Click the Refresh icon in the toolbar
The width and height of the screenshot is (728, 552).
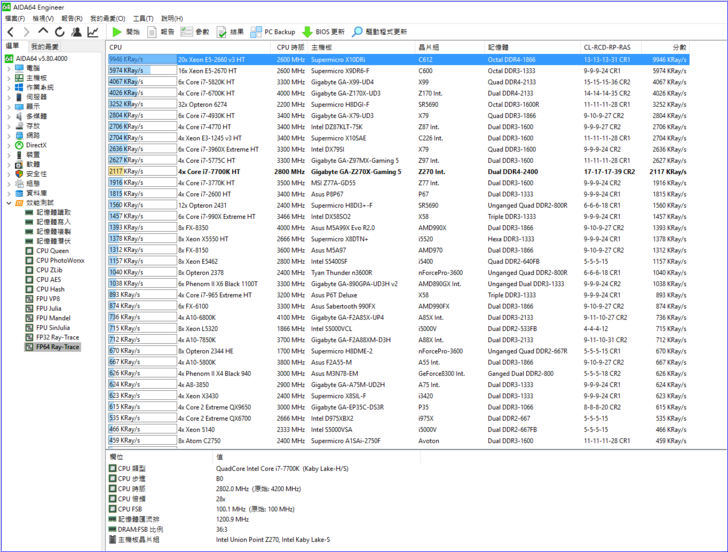pos(58,32)
